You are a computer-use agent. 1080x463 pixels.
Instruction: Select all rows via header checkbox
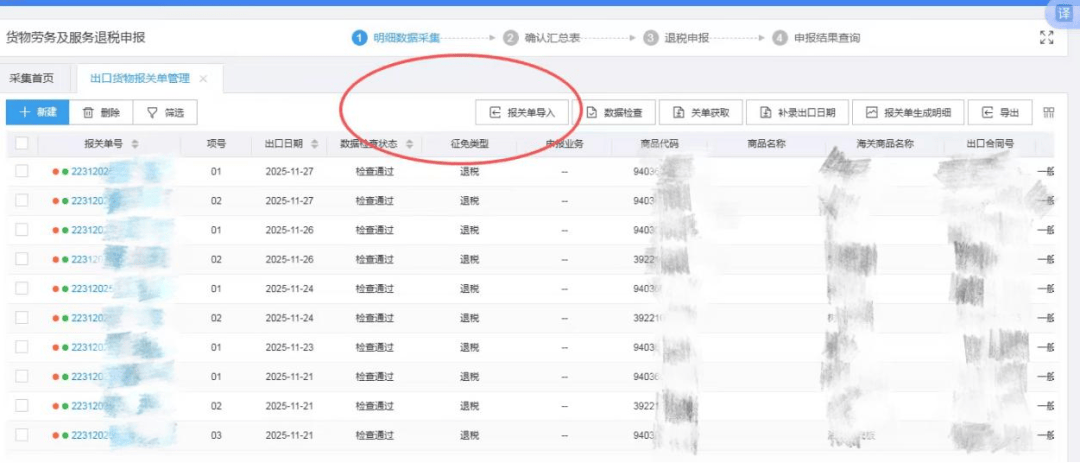(x=22, y=144)
